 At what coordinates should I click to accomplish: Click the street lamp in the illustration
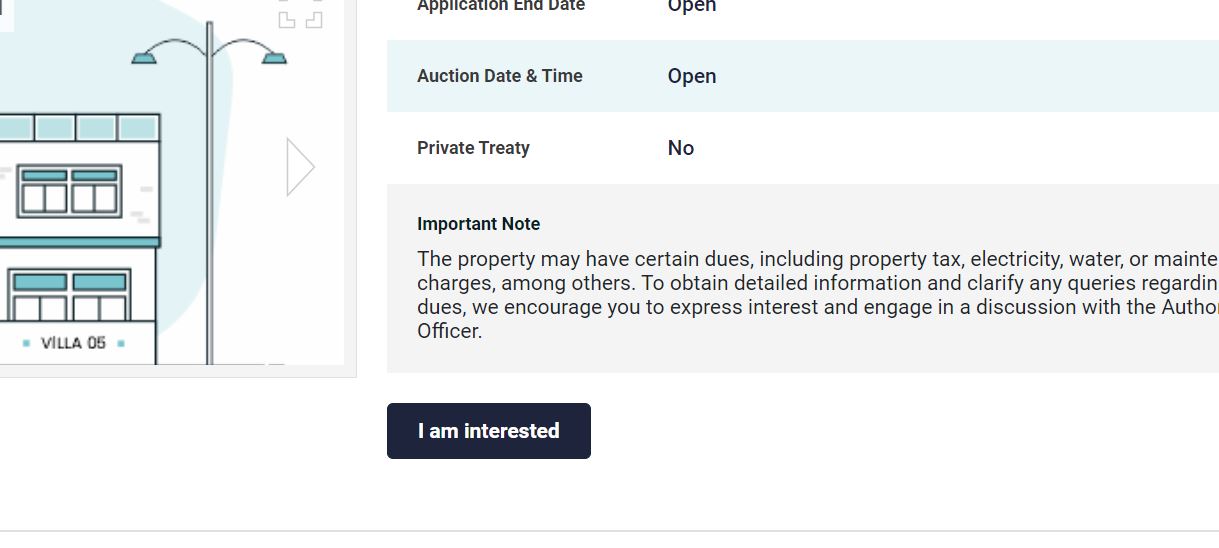click(x=209, y=190)
